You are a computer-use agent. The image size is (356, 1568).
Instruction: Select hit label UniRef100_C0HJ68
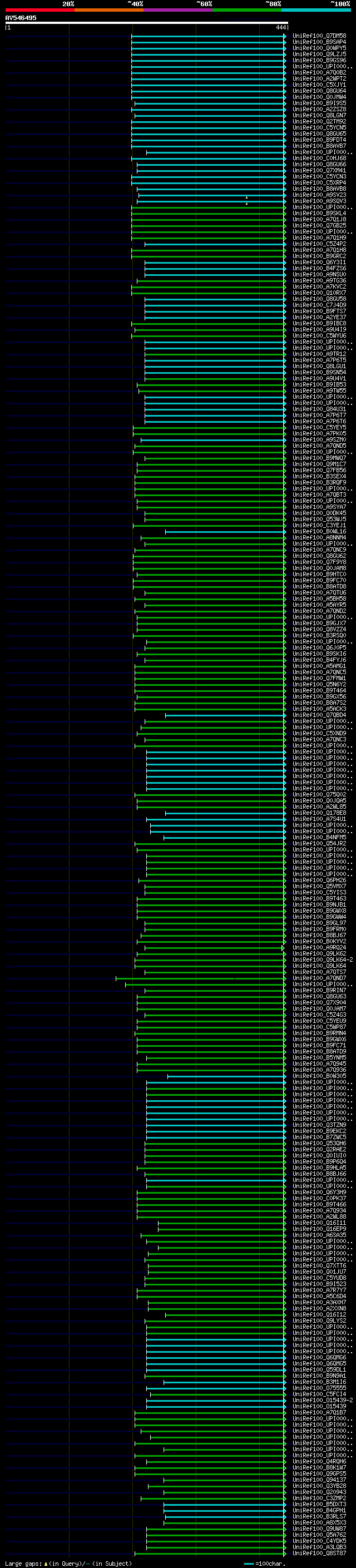pos(319,159)
